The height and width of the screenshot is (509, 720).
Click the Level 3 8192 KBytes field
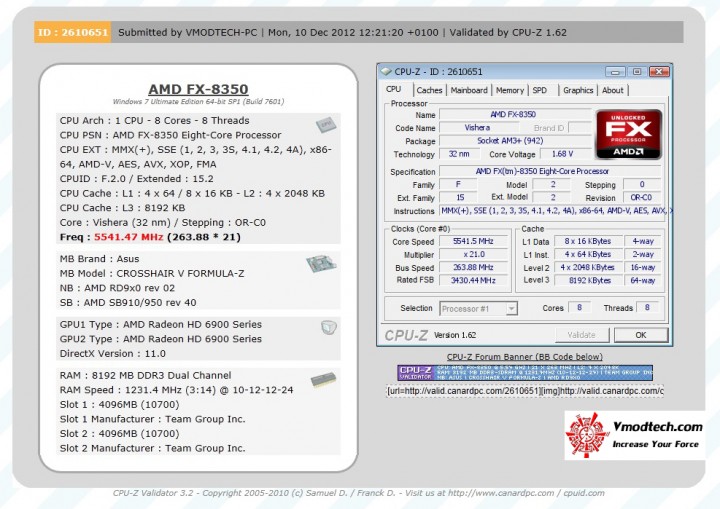588,280
